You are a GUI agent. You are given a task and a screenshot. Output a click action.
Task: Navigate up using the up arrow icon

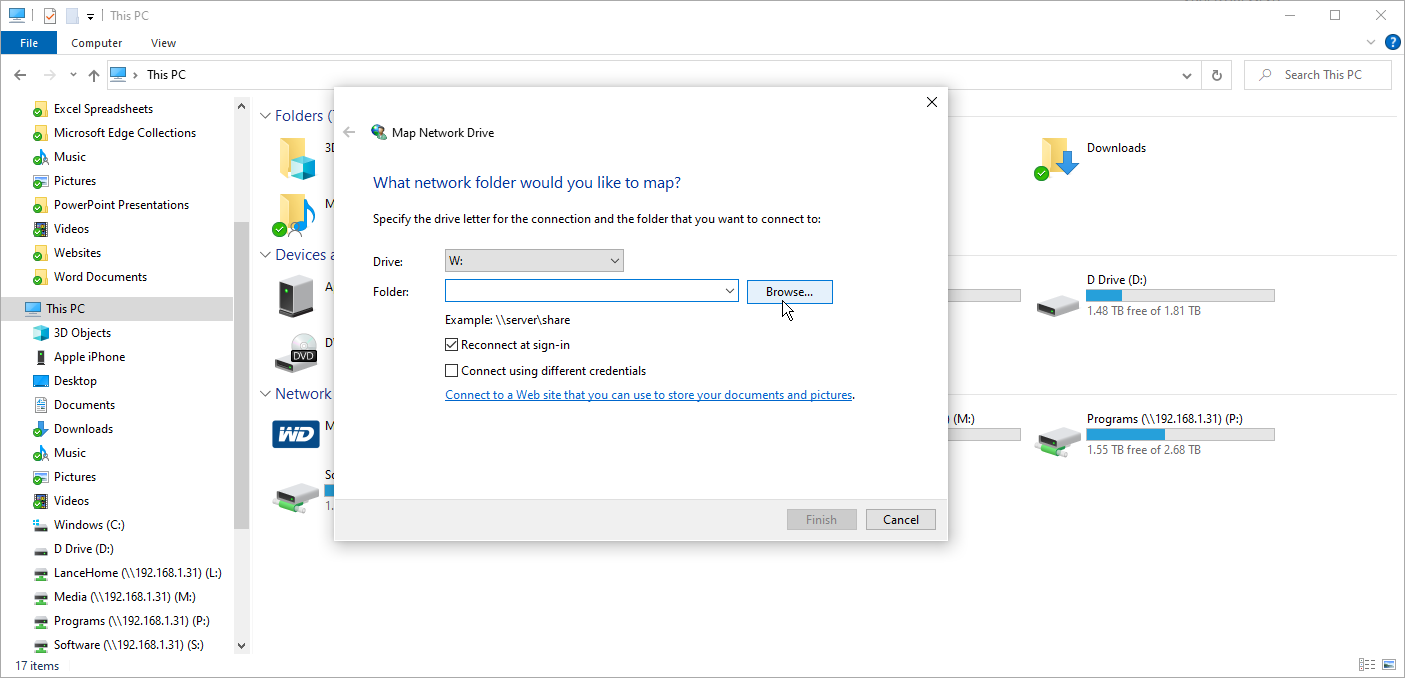click(93, 74)
